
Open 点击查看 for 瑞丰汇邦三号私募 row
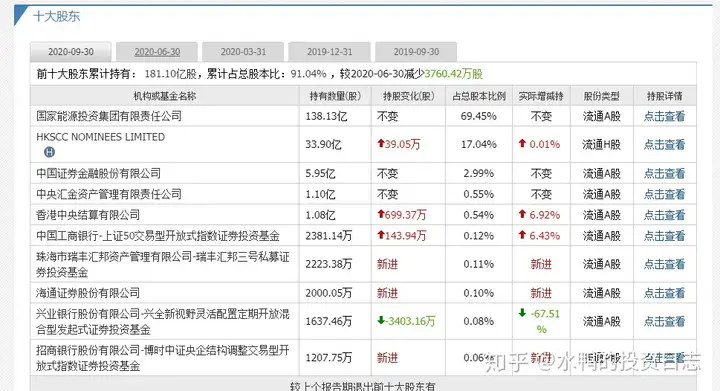click(664, 264)
